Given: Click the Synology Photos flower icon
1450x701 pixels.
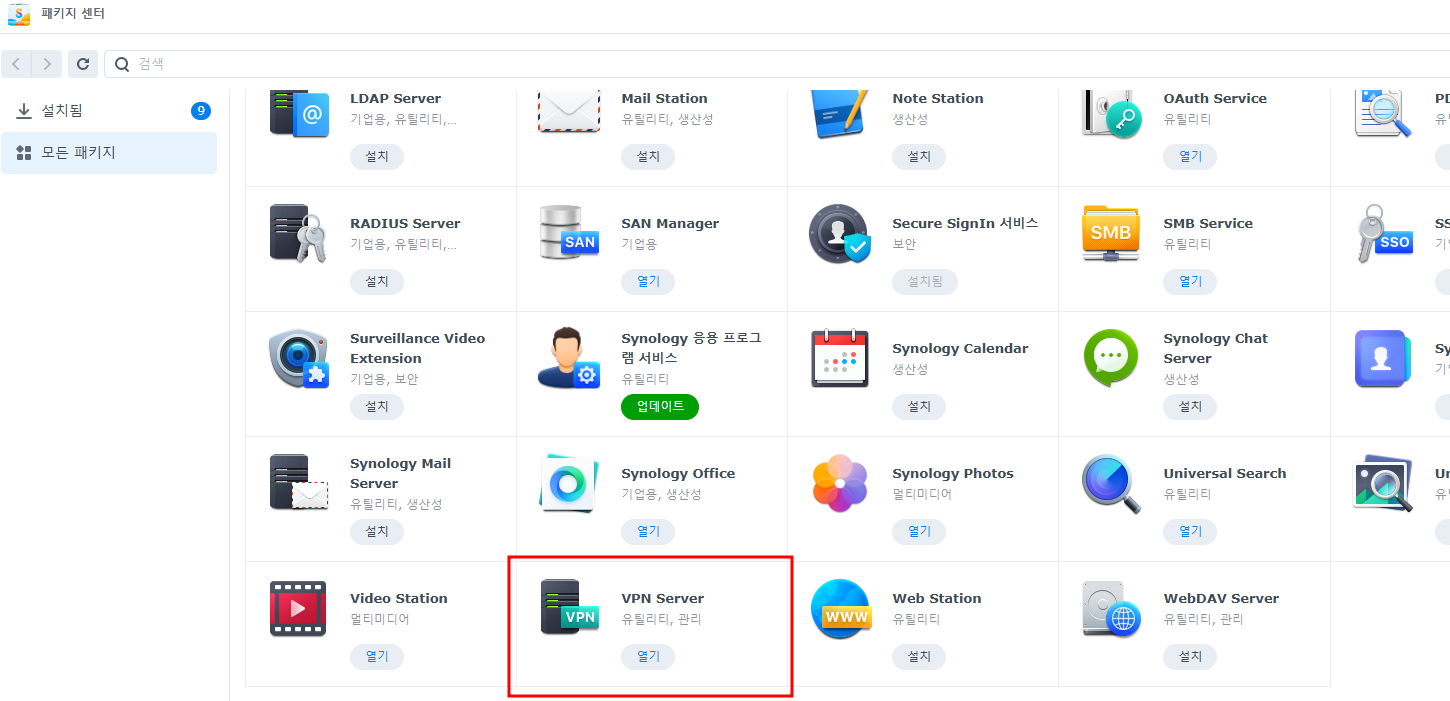Looking at the screenshot, I should pyautogui.click(x=840, y=484).
